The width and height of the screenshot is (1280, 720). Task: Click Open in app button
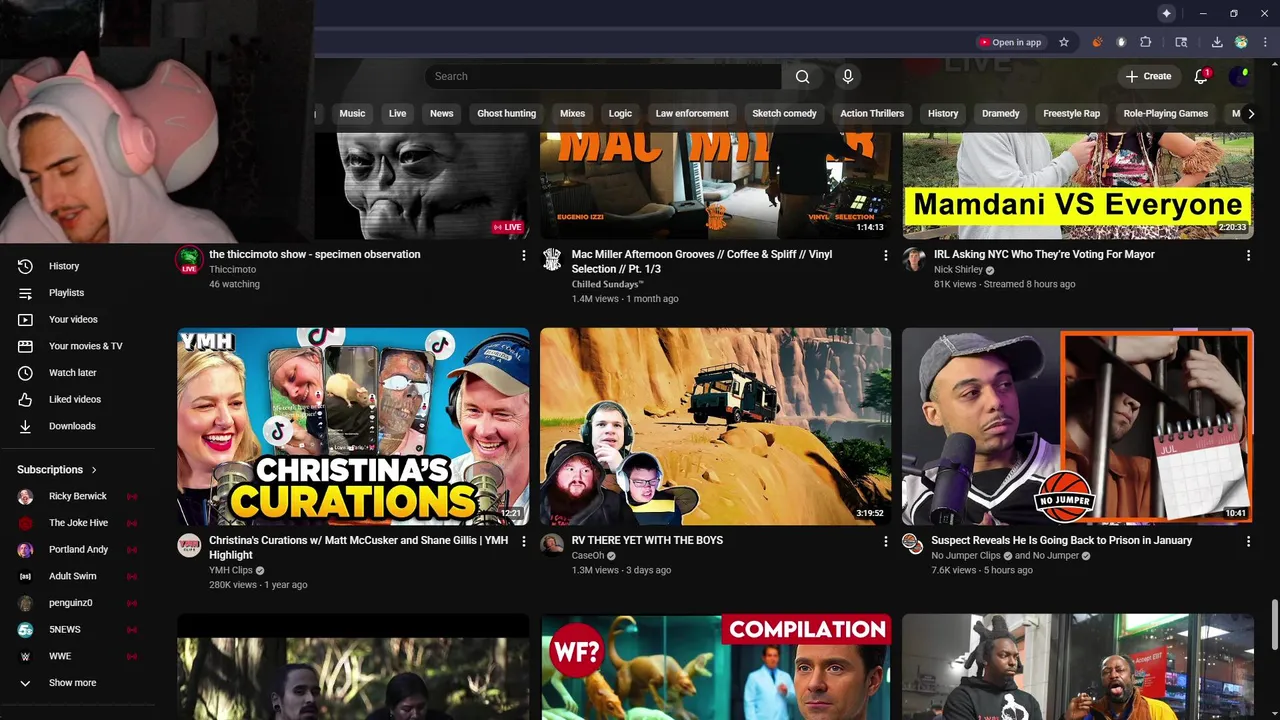(x=1010, y=42)
